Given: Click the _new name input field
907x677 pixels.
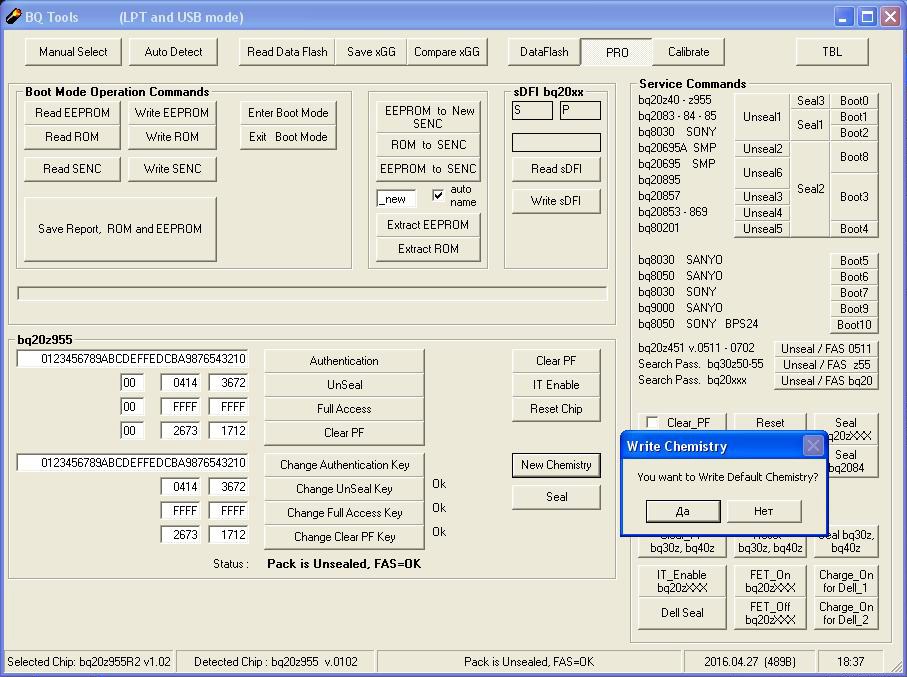Looking at the screenshot, I should 396,199.
